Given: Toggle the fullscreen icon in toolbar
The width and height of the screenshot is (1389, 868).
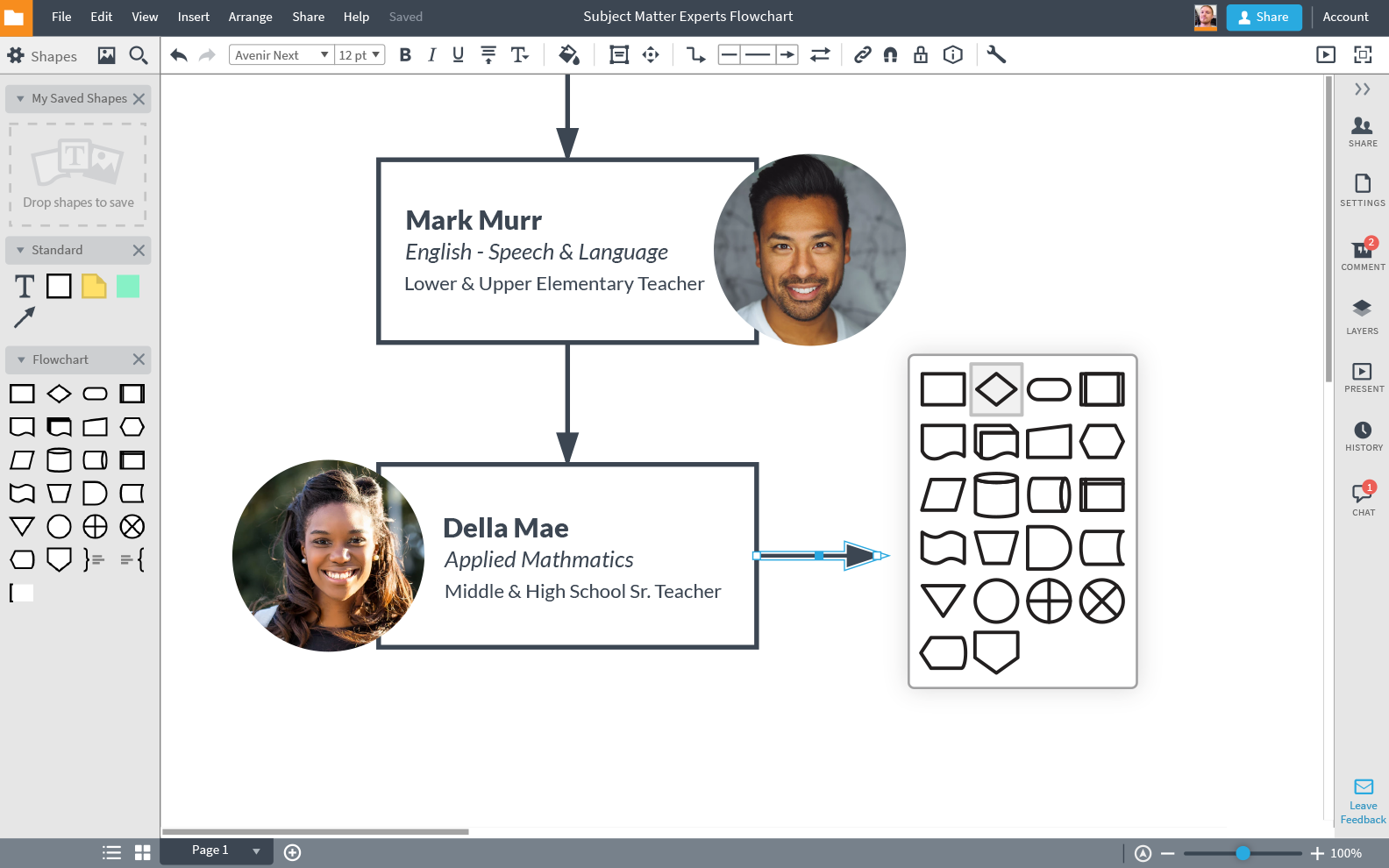Looking at the screenshot, I should 1363,55.
